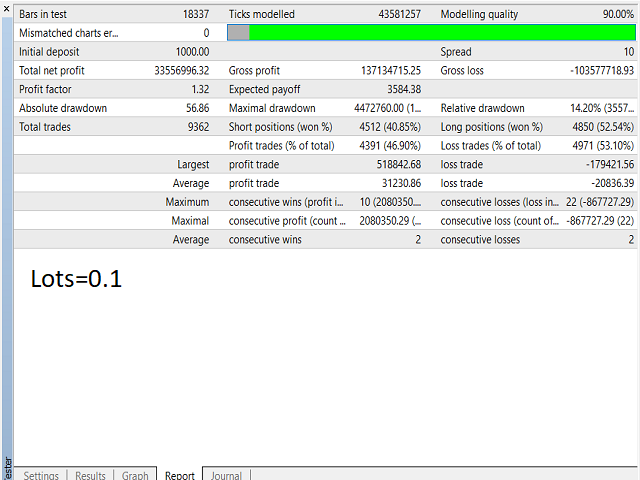Click the Profit factor value 1.32
The image size is (640, 480).
198,89
